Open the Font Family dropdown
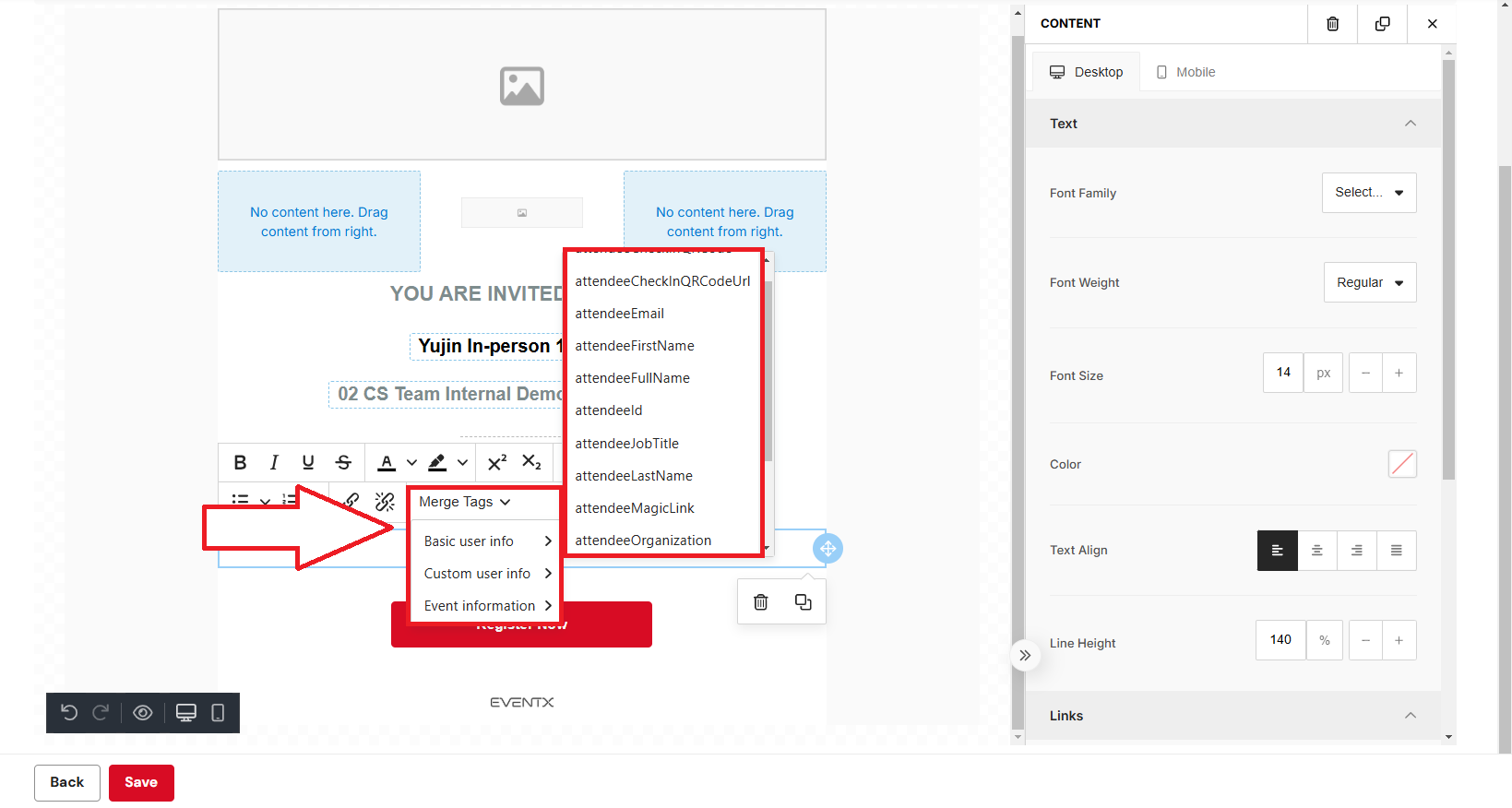 pyautogui.click(x=1368, y=193)
